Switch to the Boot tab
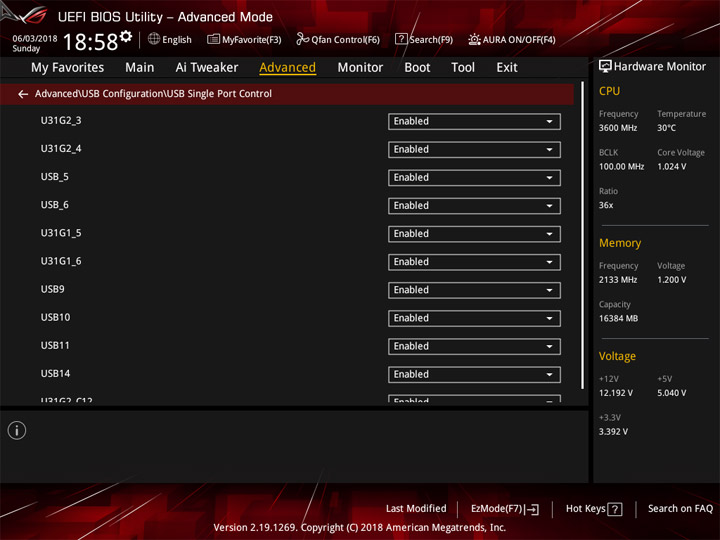Image resolution: width=720 pixels, height=540 pixels. [417, 68]
